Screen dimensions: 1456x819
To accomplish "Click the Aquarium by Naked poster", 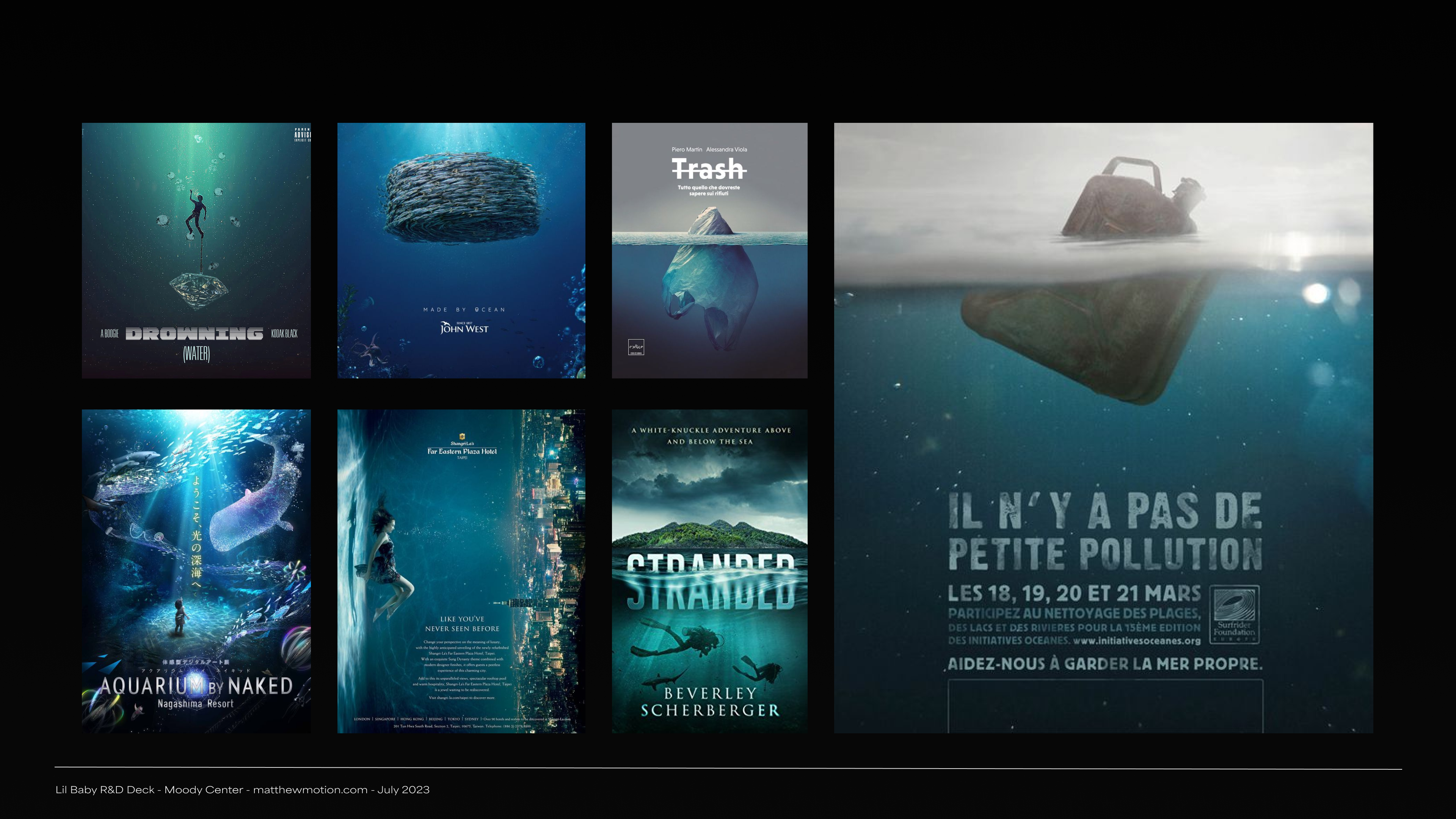I will coord(196,571).
